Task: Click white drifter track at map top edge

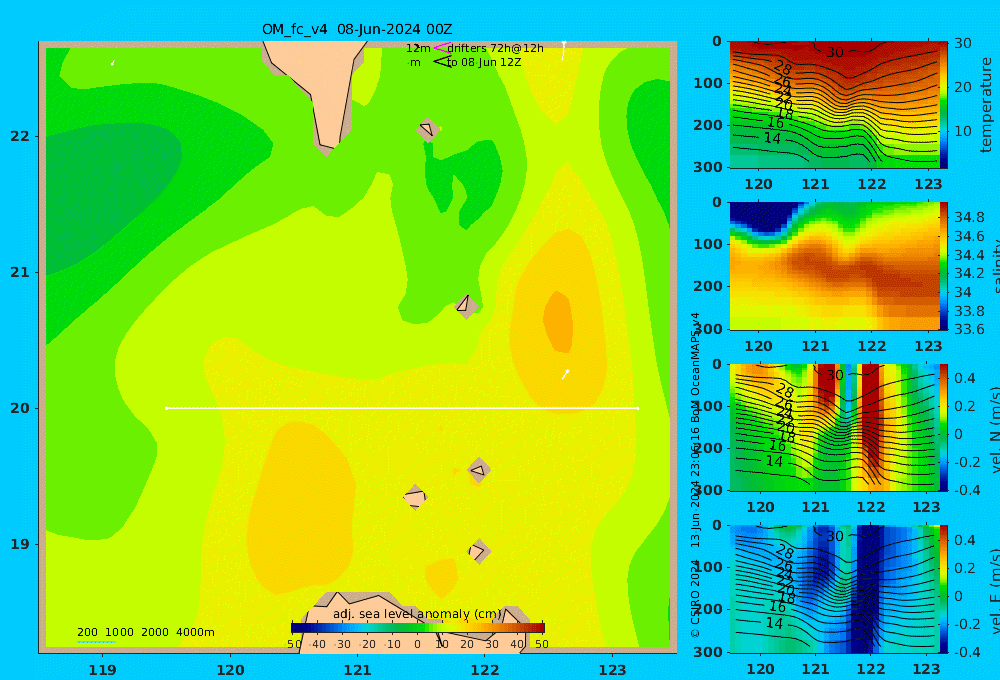Action: [x=563, y=50]
